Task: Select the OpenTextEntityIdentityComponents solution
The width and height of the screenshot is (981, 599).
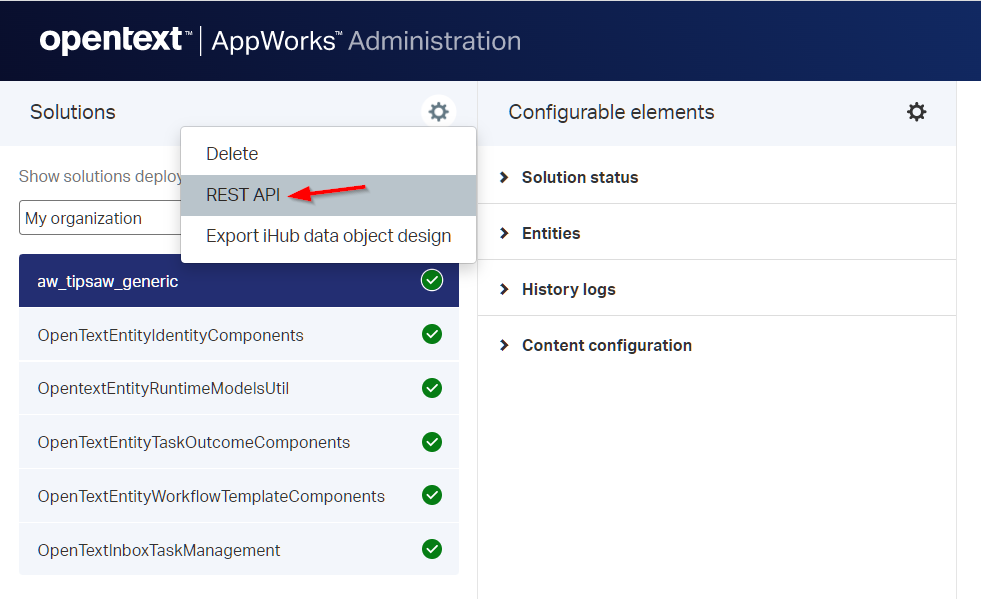Action: 238,335
